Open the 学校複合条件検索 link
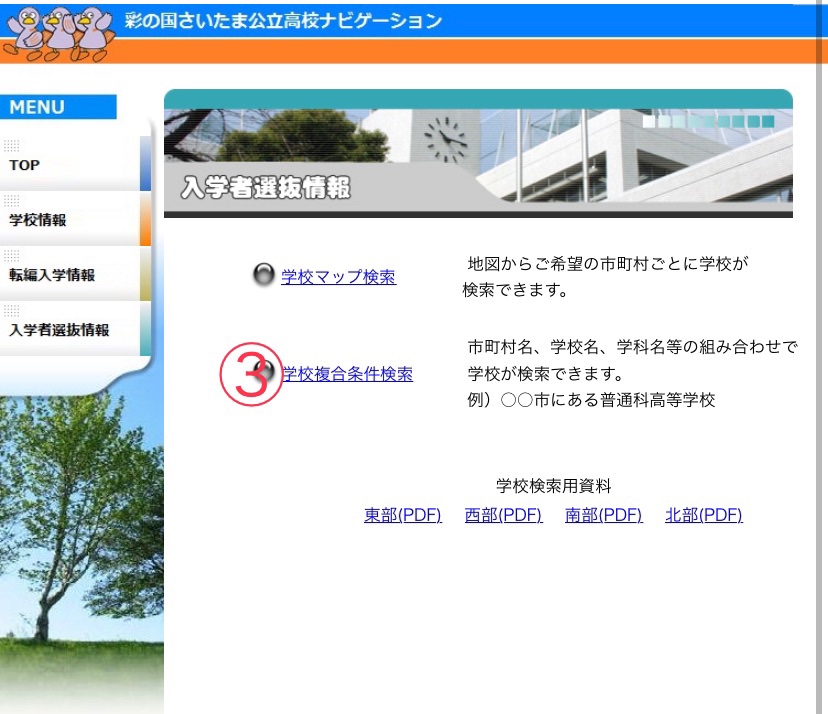This screenshot has width=828, height=714. (x=347, y=374)
